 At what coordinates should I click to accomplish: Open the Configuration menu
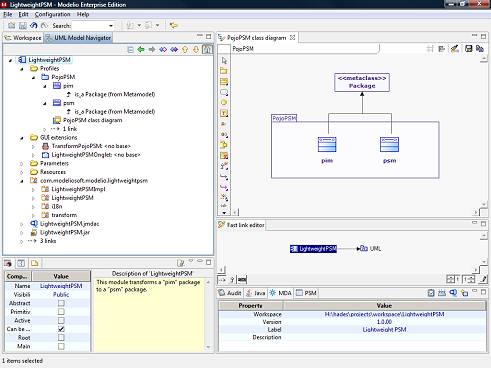click(52, 14)
